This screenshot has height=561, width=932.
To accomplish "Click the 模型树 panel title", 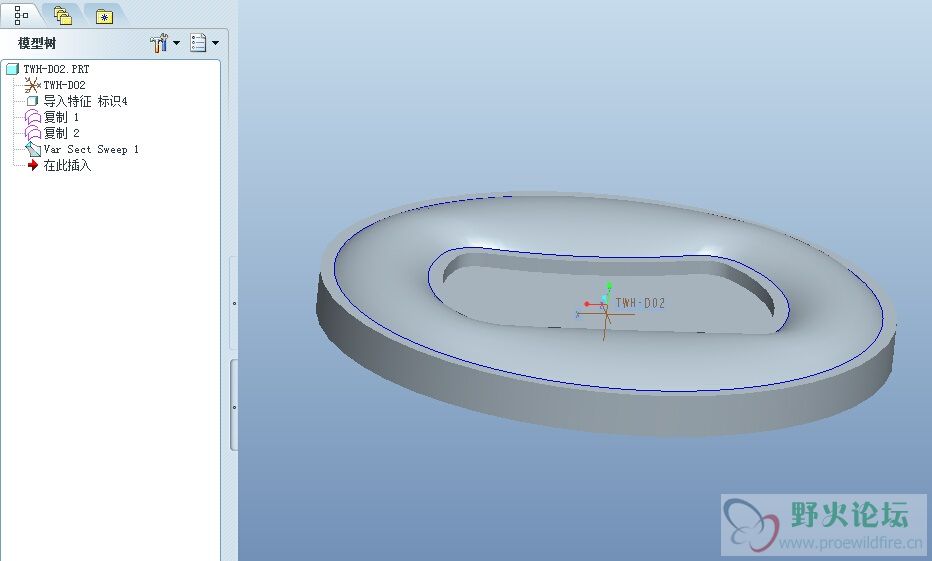I will pyautogui.click(x=37, y=43).
